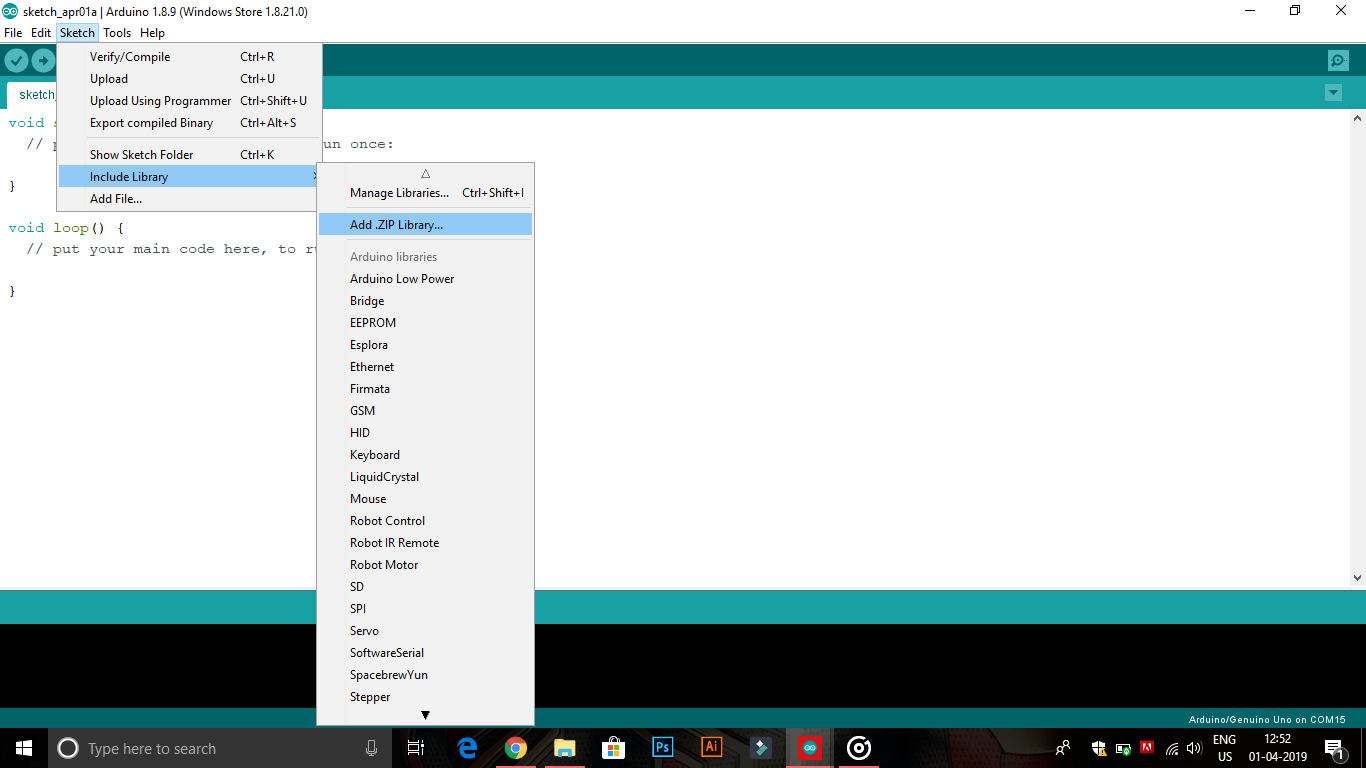Select the Servo library
The image size is (1366, 768).
pos(364,630)
